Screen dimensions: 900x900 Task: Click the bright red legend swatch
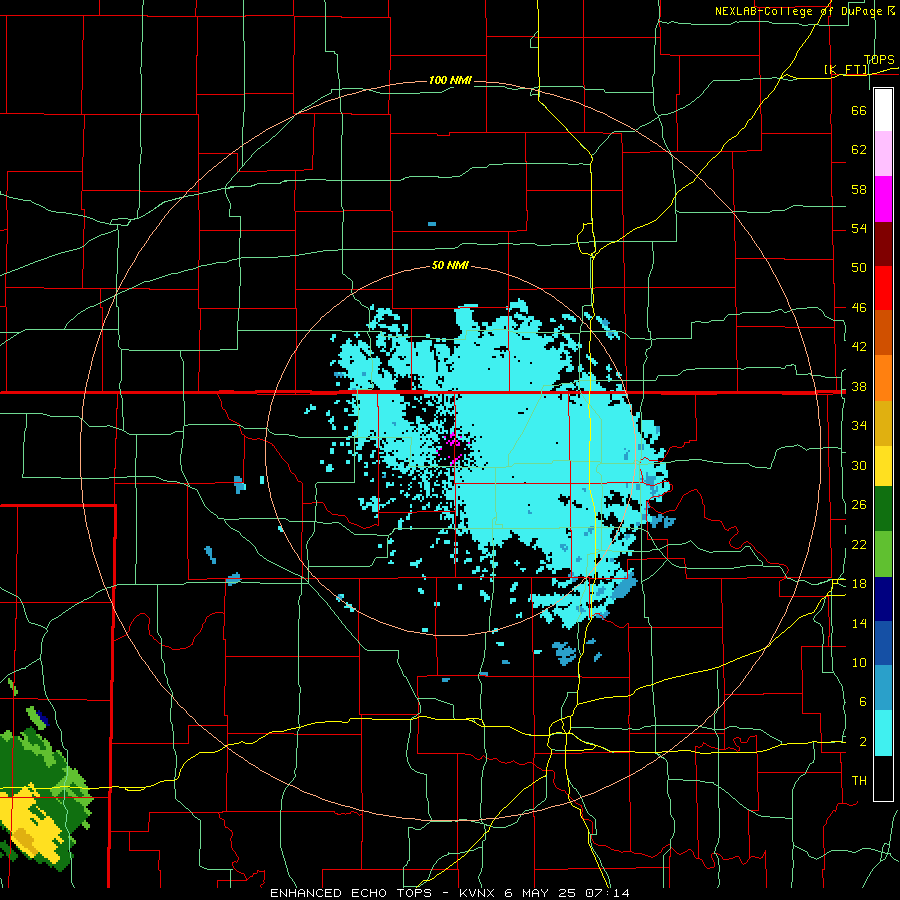(883, 288)
